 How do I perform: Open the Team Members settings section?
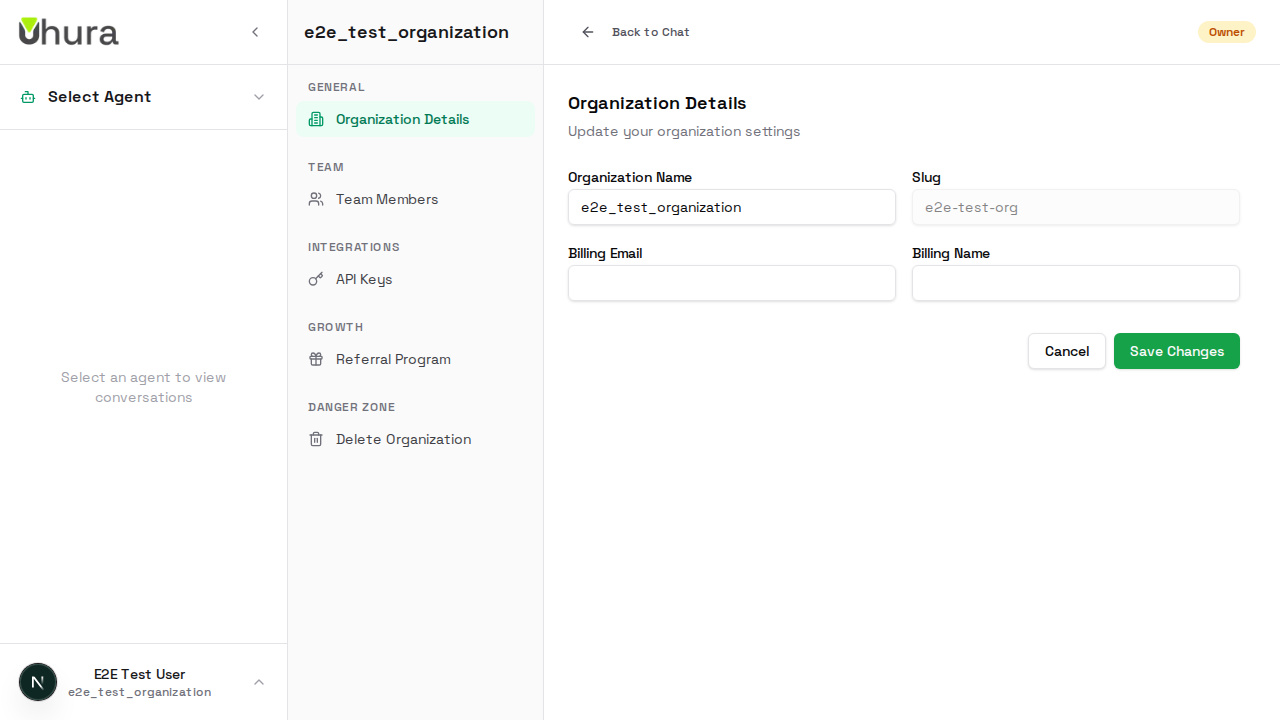[387, 199]
